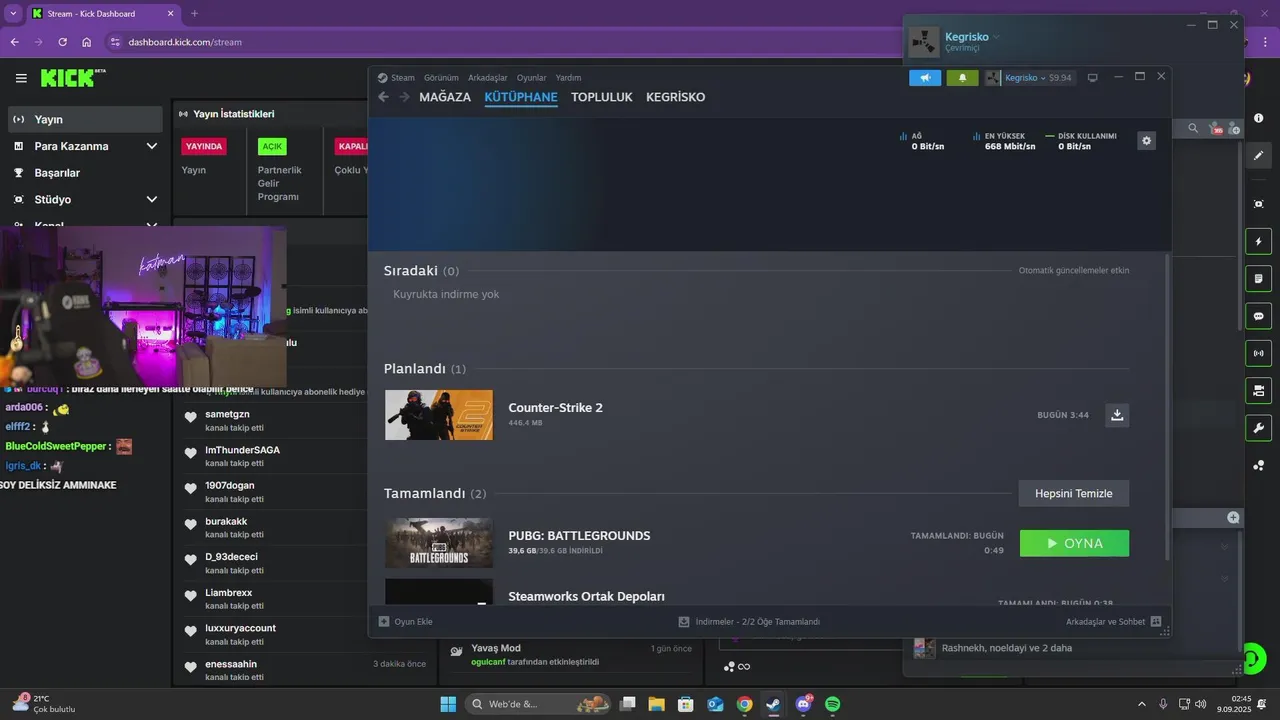Open Steam notifications bell
Viewport: 1280px width, 720px height.
click(x=962, y=77)
